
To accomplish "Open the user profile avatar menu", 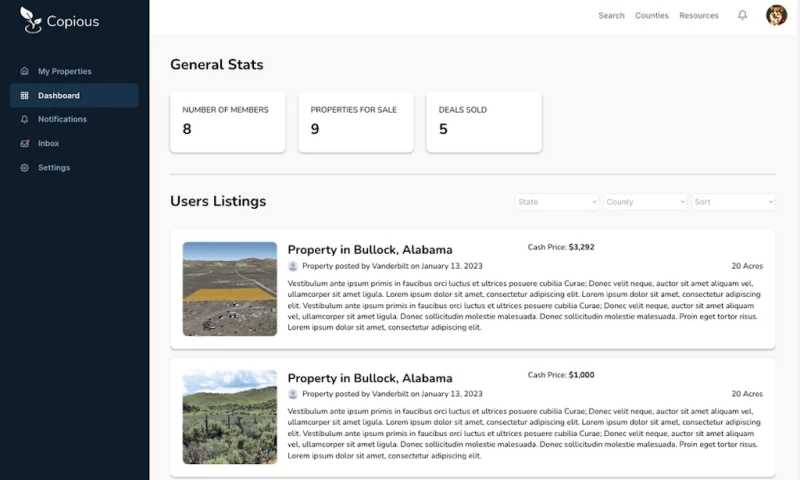I will pos(776,15).
